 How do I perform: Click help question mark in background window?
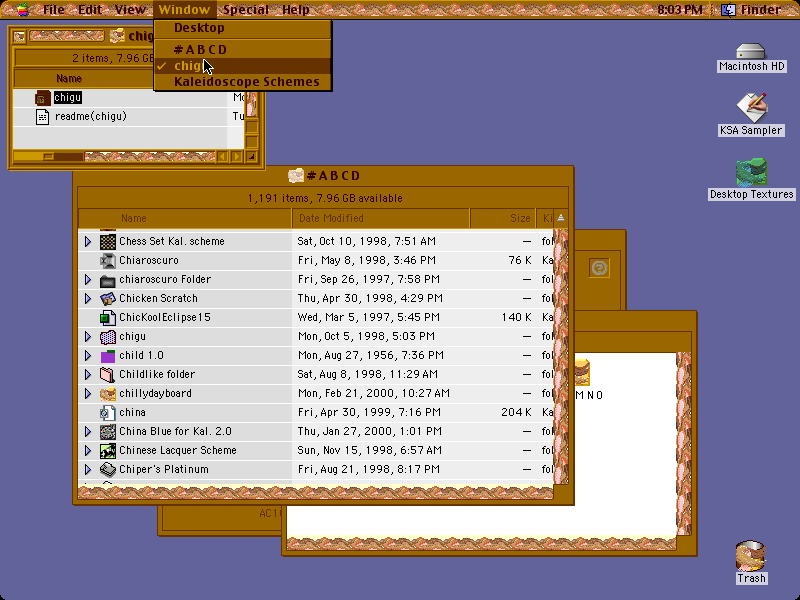599,267
